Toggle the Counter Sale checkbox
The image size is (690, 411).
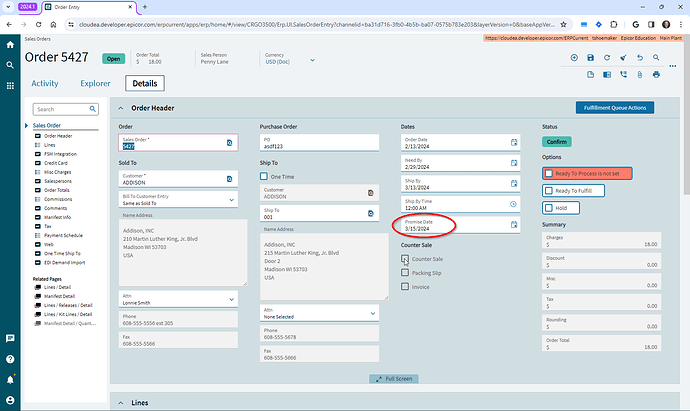pyautogui.click(x=405, y=259)
